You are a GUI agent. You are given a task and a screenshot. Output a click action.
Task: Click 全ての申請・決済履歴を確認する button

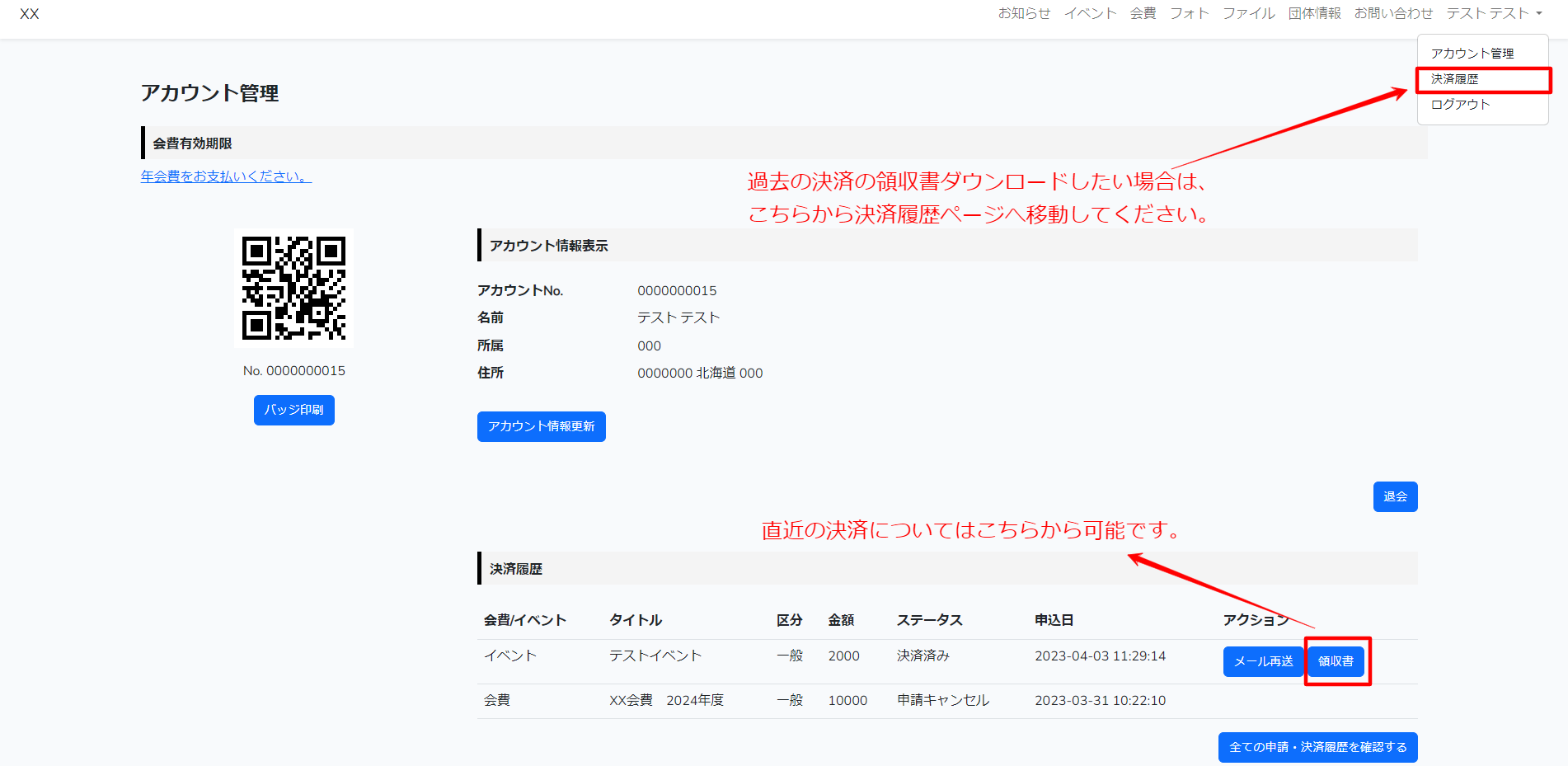click(x=1317, y=747)
